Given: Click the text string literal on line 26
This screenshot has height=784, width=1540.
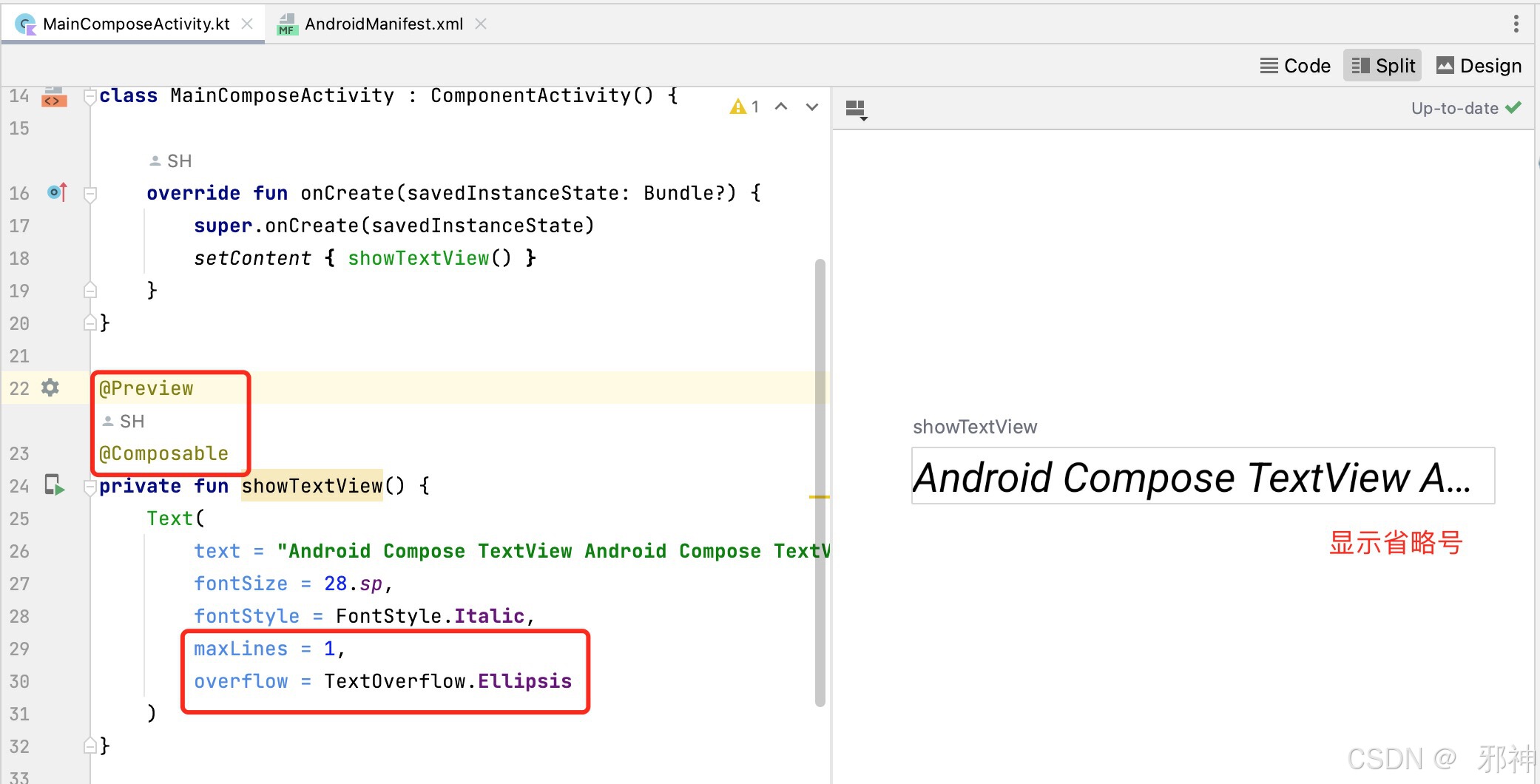Looking at the screenshot, I should point(553,551).
